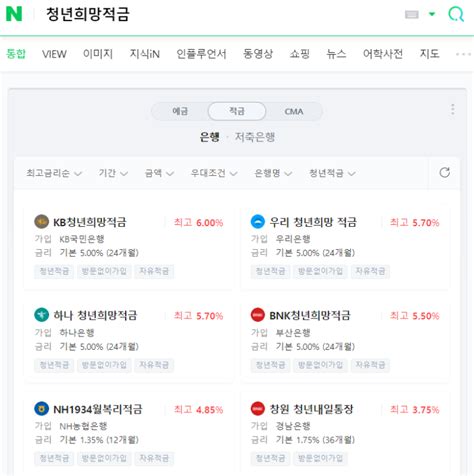This screenshot has height=476, width=474.
Task: Open the 뉴스 tab
Action: tap(336, 54)
